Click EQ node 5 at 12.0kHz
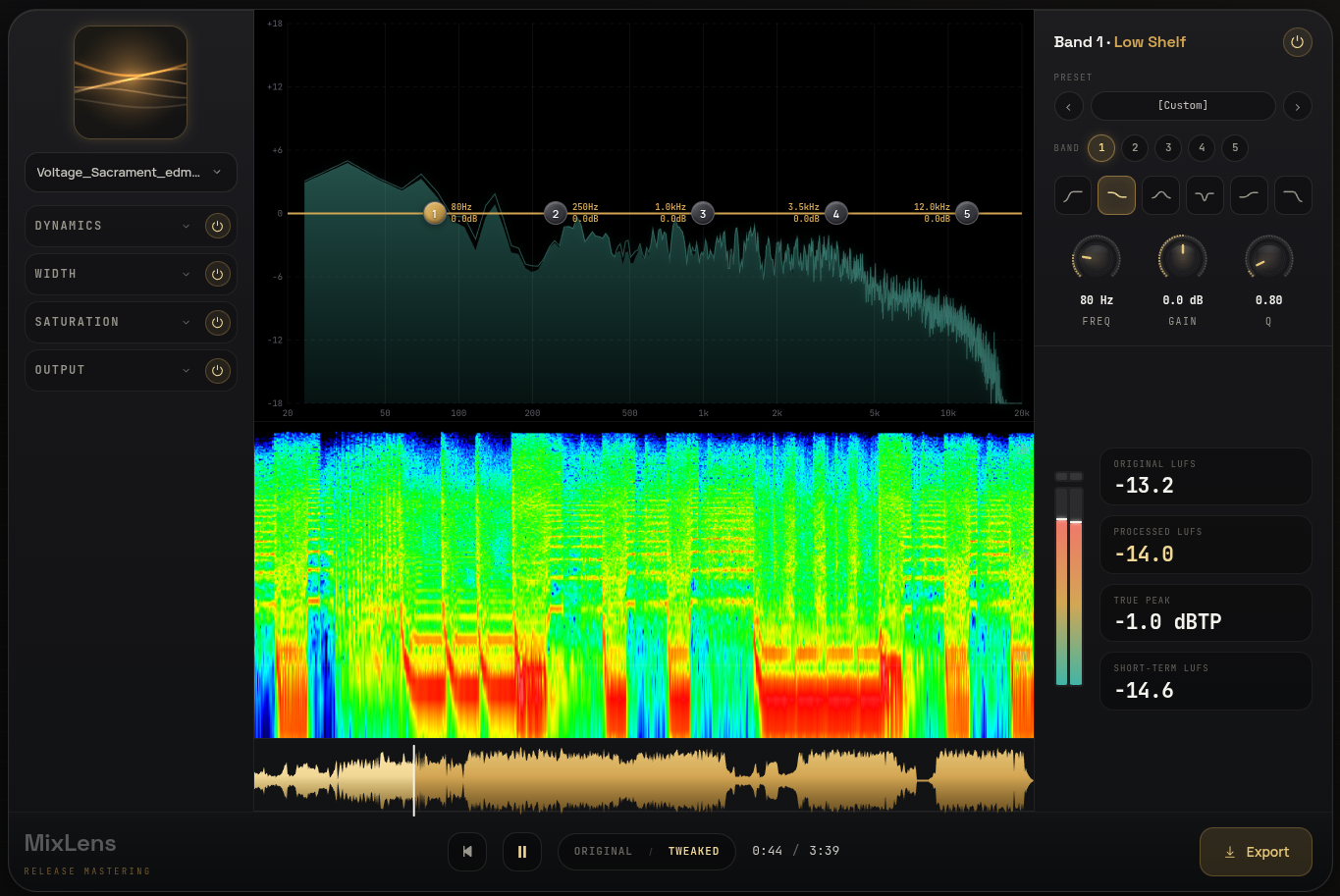1340x896 pixels. click(967, 213)
